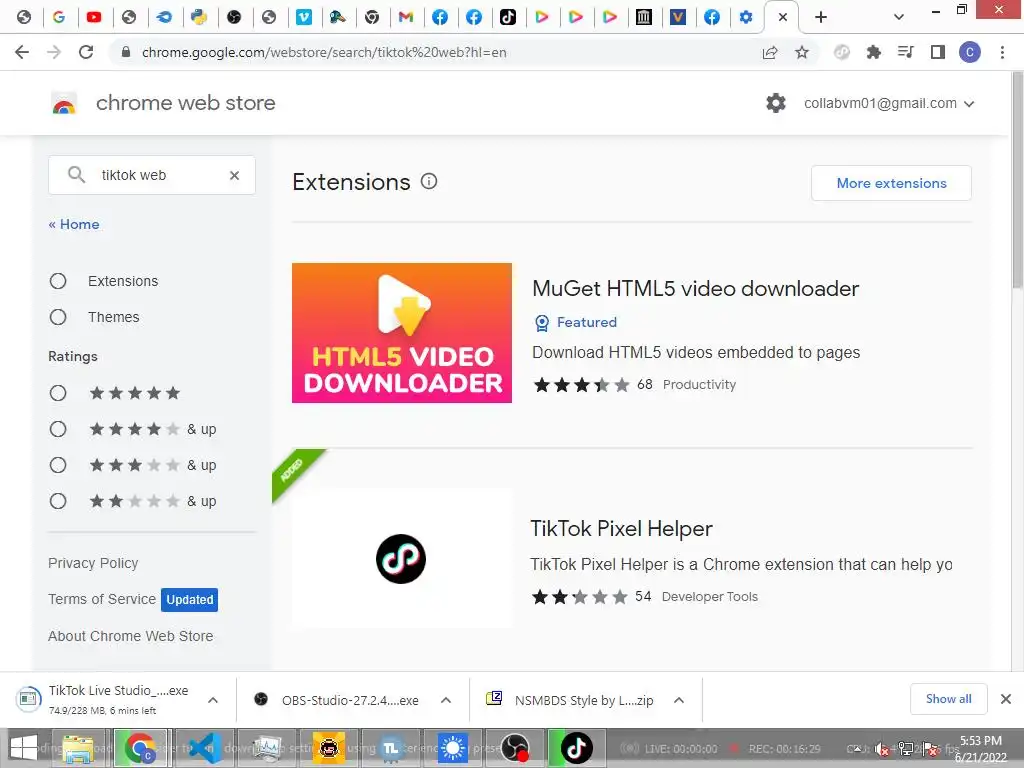1024x768 pixels.
Task: Switch to the YouTube tab
Action: pos(94,18)
